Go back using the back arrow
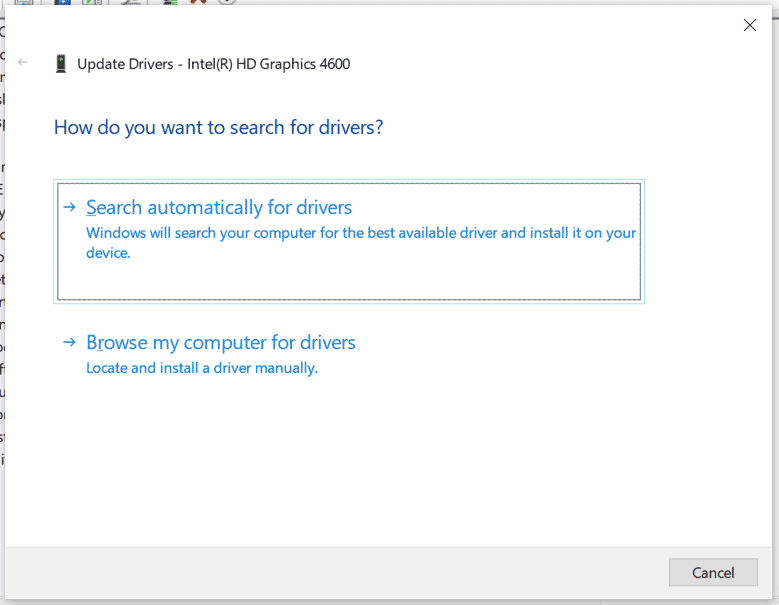 [22, 62]
